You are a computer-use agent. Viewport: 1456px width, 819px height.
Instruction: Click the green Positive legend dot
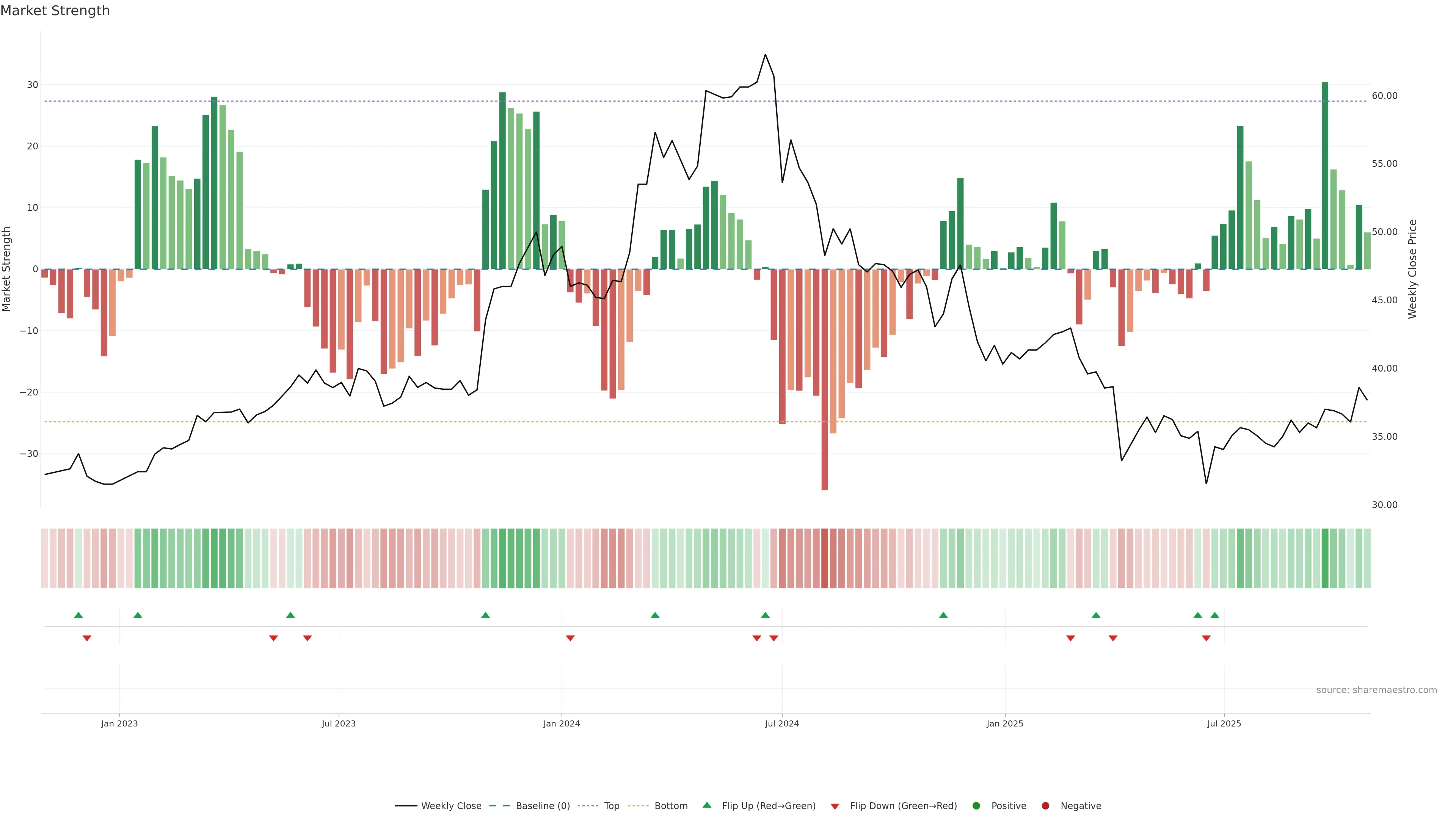pos(976,806)
